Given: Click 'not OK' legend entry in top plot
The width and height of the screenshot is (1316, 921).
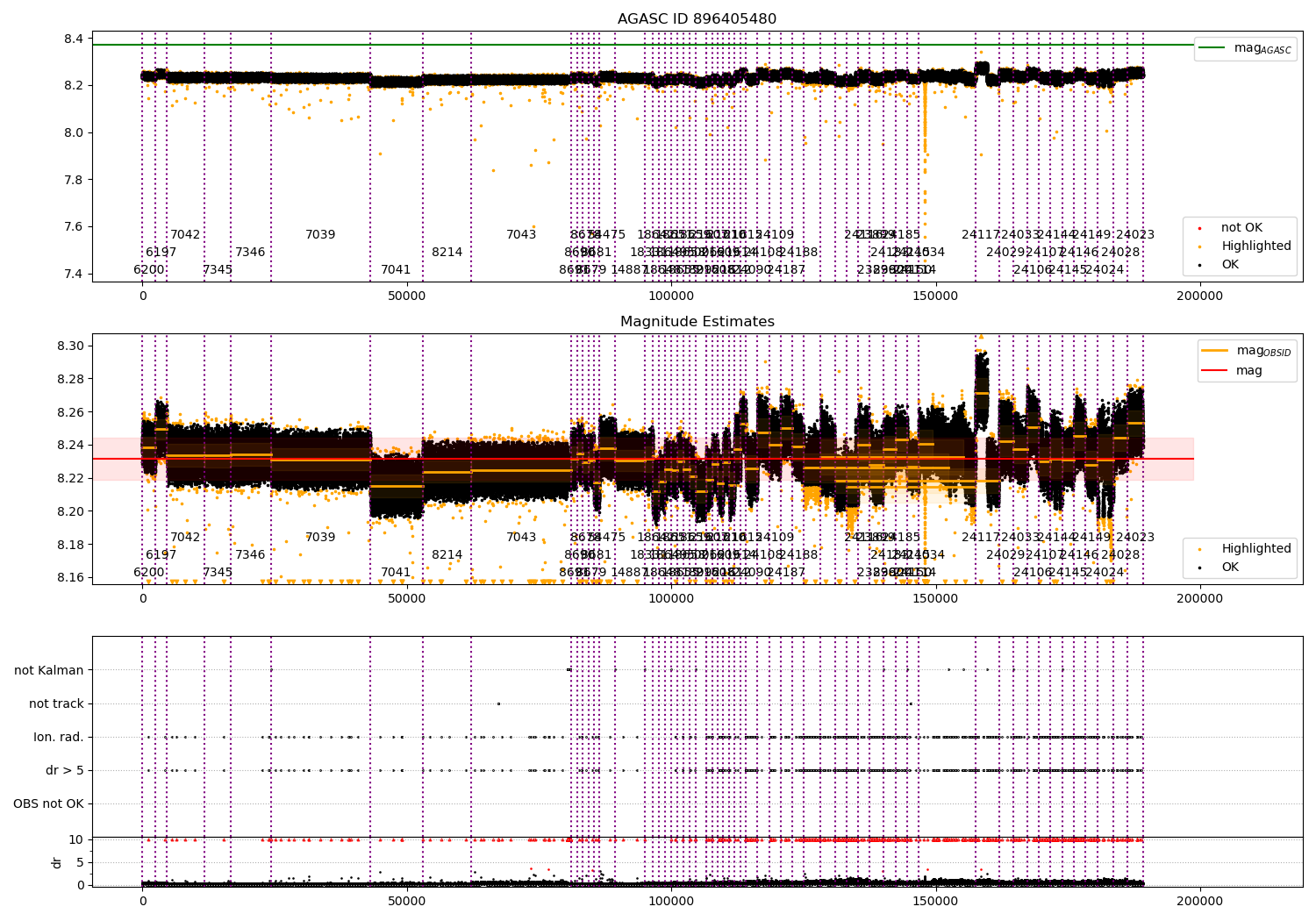Looking at the screenshot, I should click(1241, 228).
